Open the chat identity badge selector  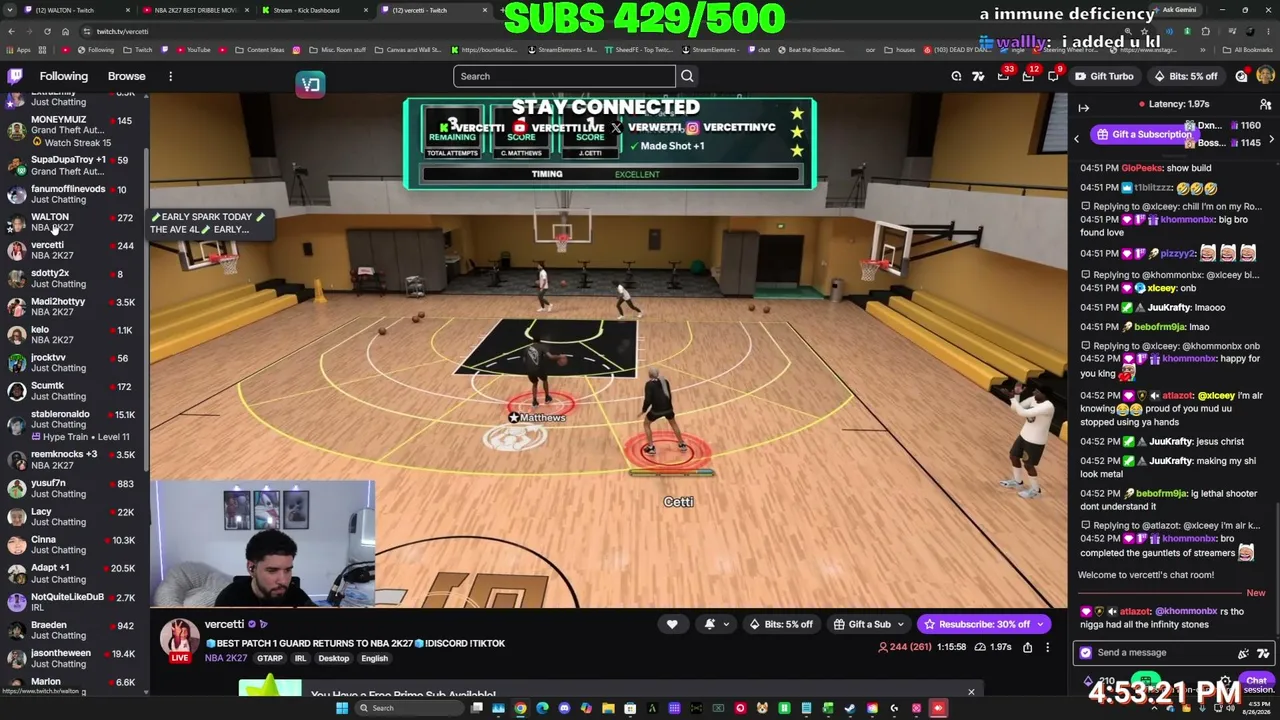click(1086, 653)
